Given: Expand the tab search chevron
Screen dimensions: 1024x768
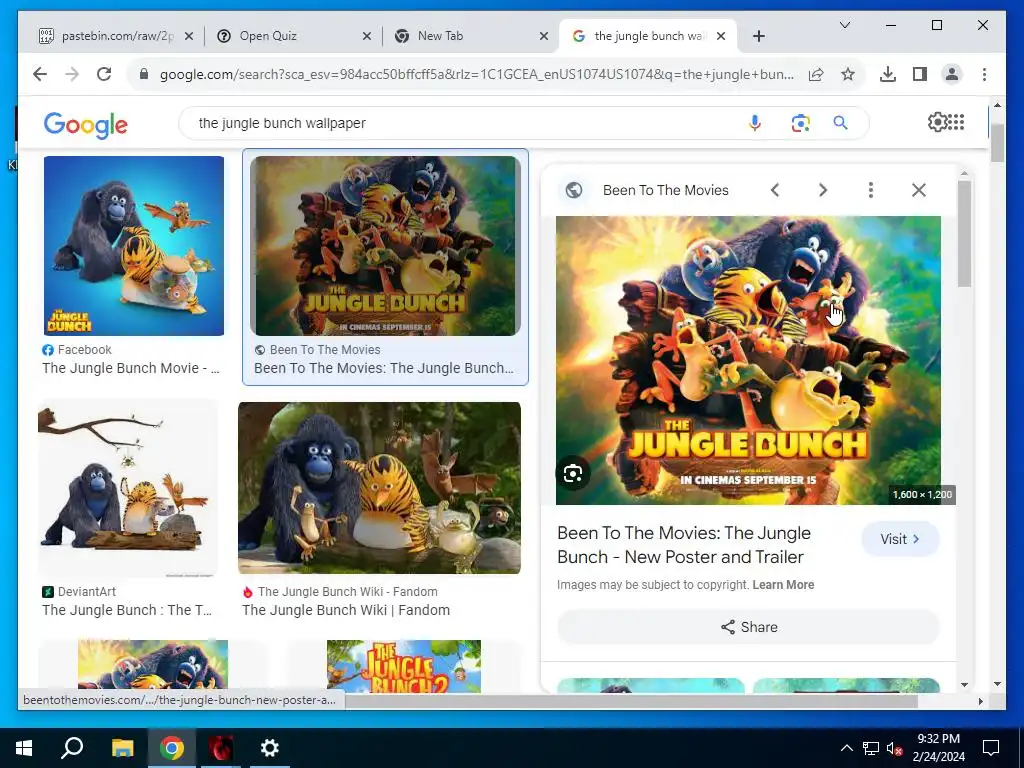Looking at the screenshot, I should click(844, 25).
